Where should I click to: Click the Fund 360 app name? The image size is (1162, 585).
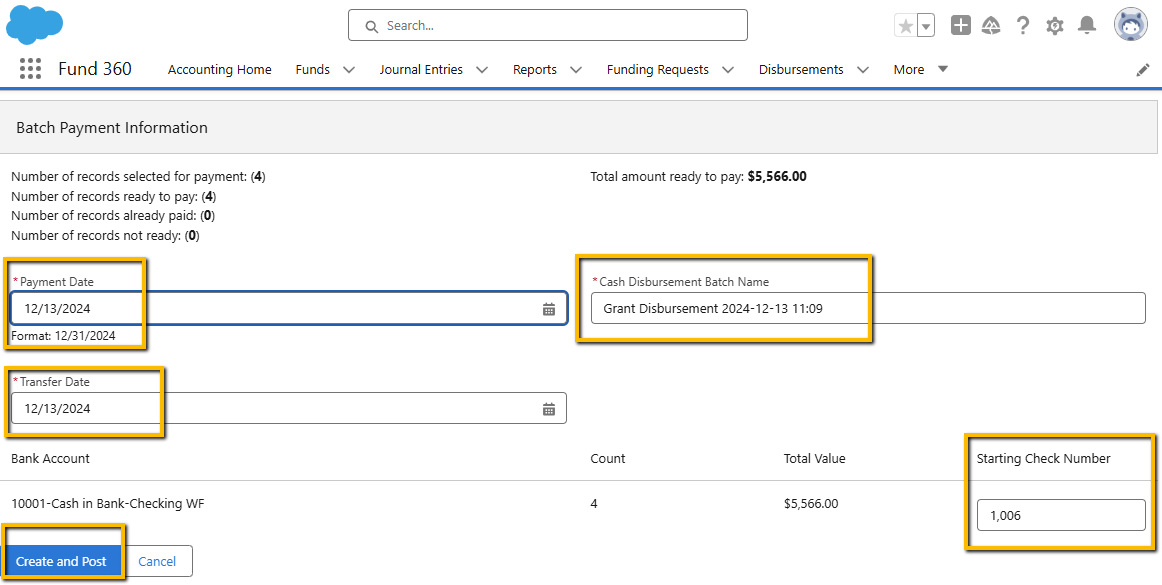click(x=95, y=69)
